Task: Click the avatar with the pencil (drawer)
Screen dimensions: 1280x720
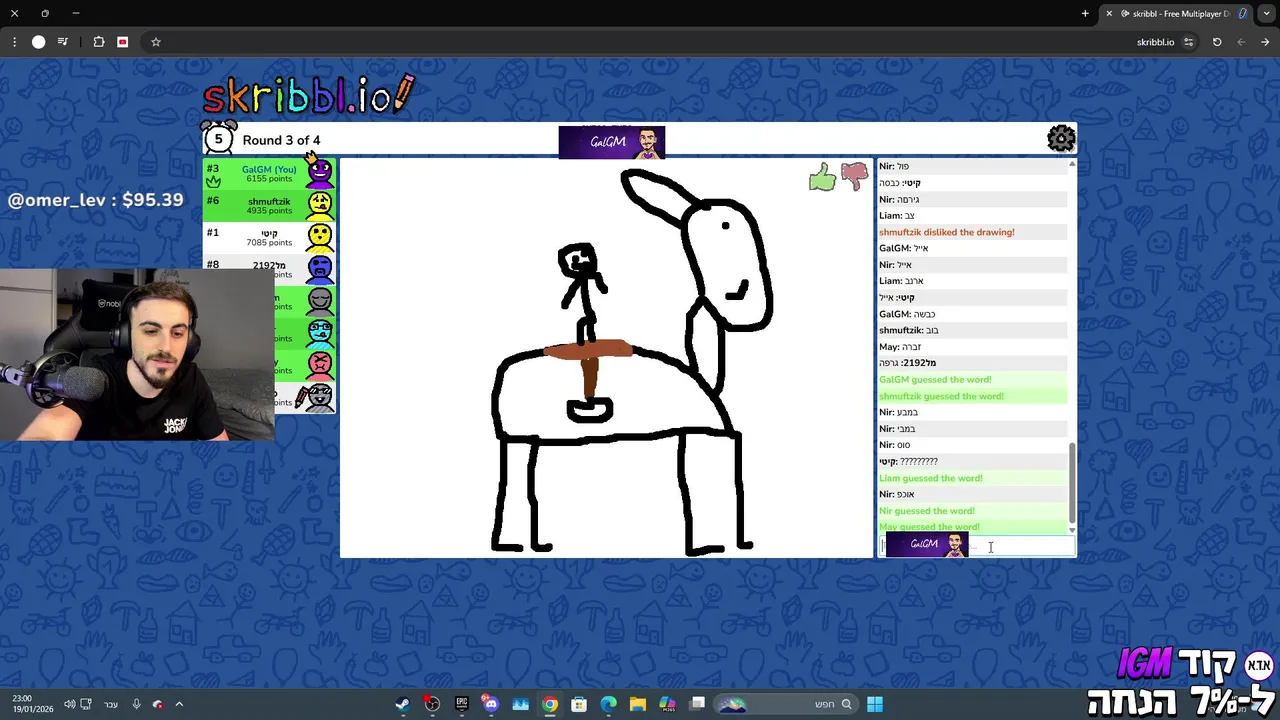Action: coord(317,397)
